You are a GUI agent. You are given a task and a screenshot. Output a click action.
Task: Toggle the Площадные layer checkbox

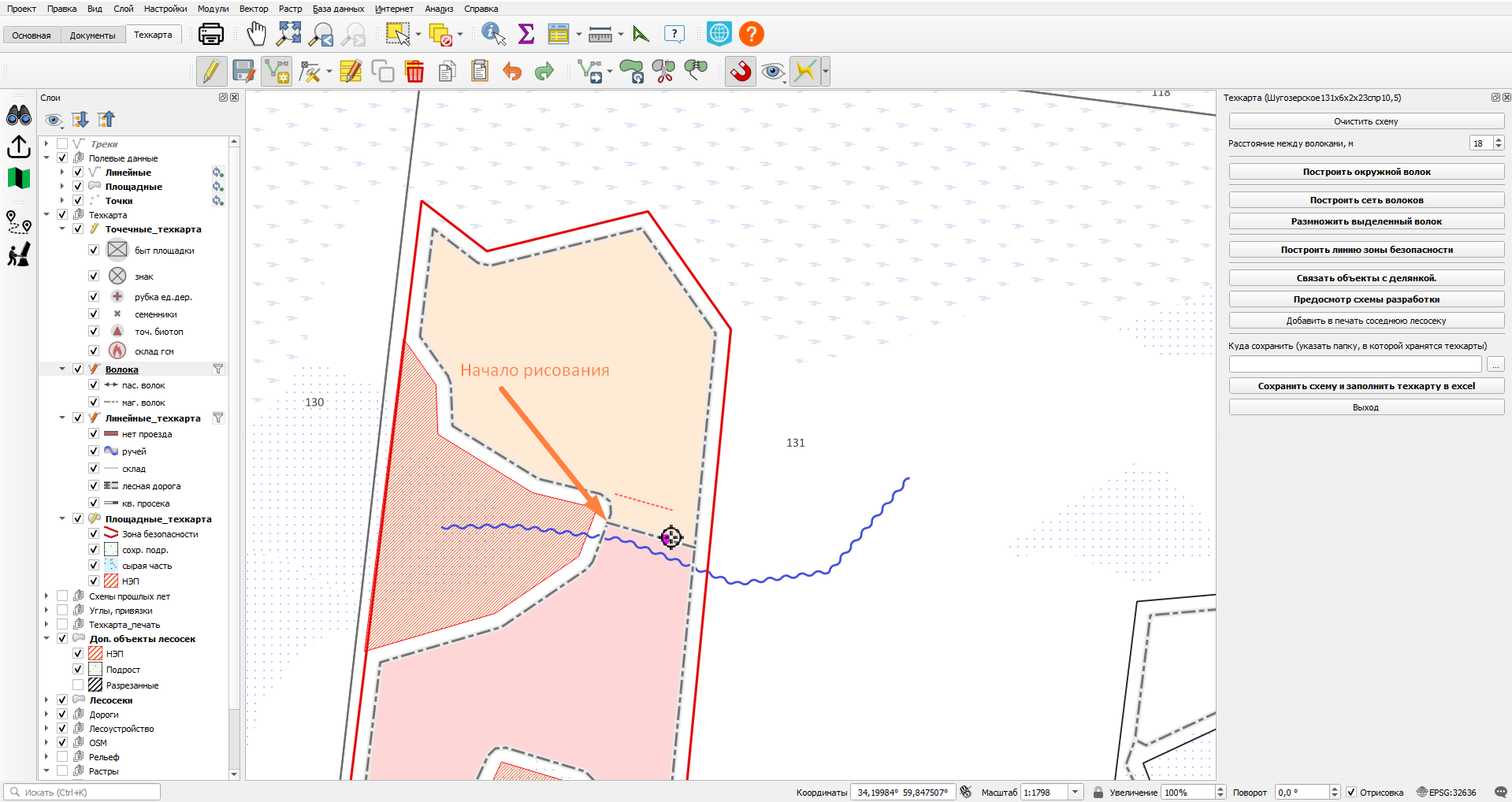click(78, 187)
